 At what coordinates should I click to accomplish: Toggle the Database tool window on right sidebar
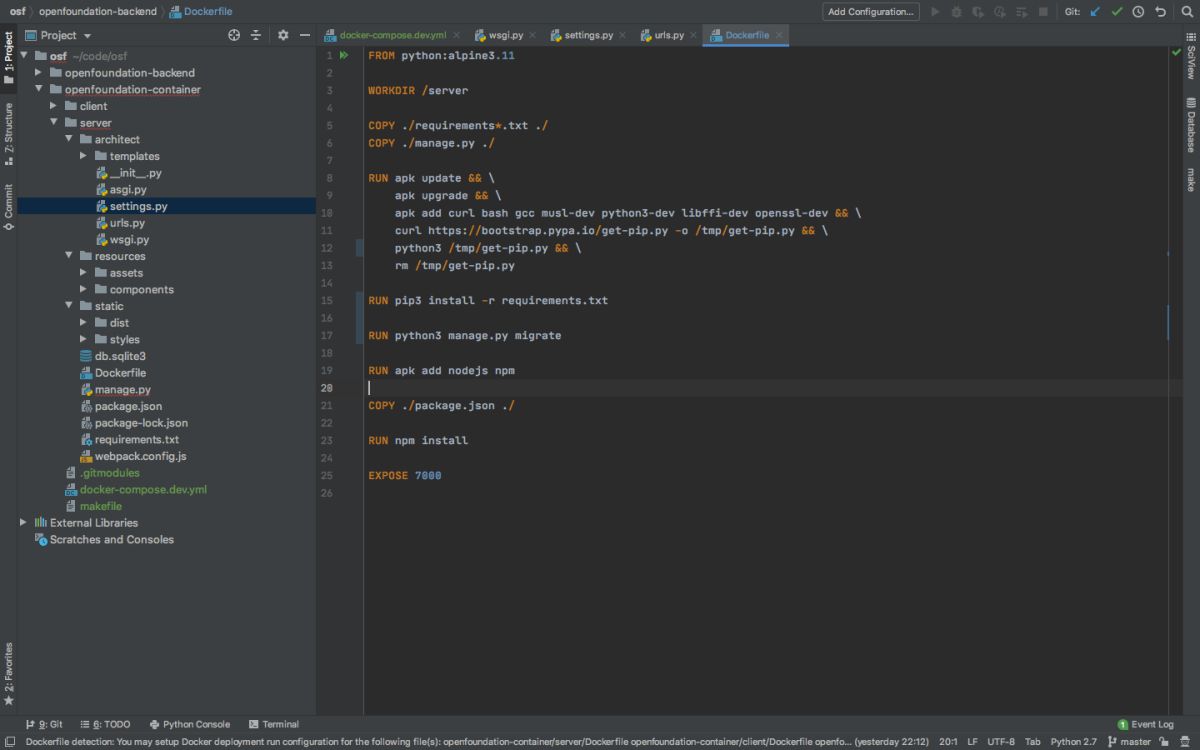pyautogui.click(x=1191, y=125)
